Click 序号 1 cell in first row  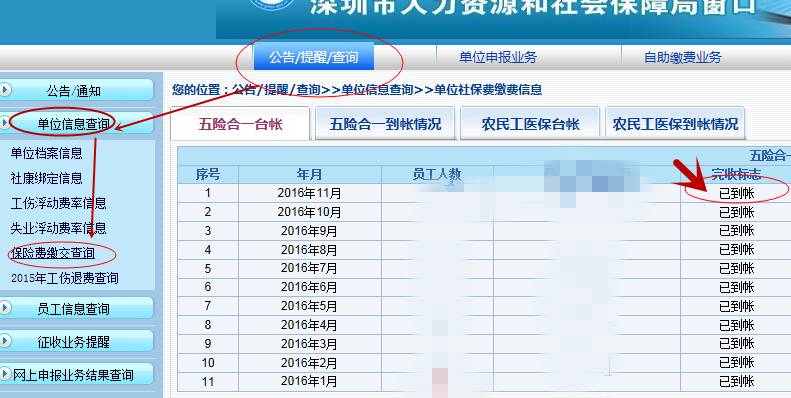(207, 193)
